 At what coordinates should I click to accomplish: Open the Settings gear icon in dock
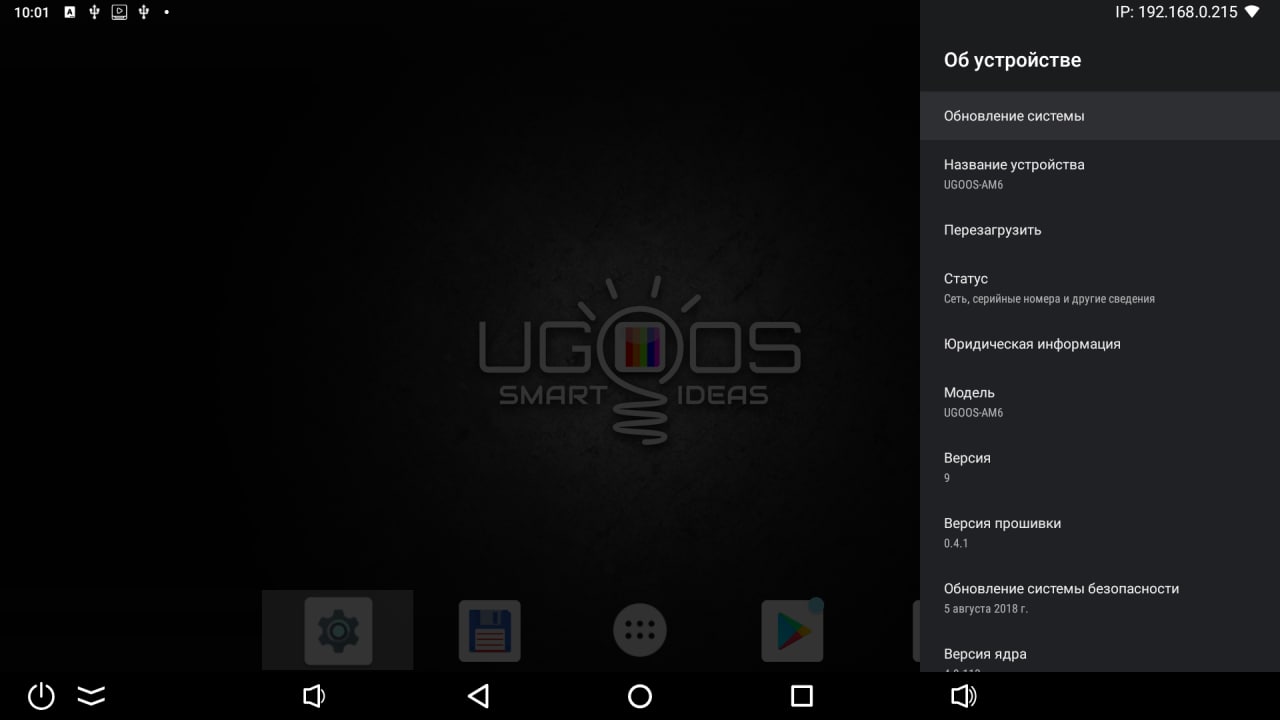click(x=338, y=631)
